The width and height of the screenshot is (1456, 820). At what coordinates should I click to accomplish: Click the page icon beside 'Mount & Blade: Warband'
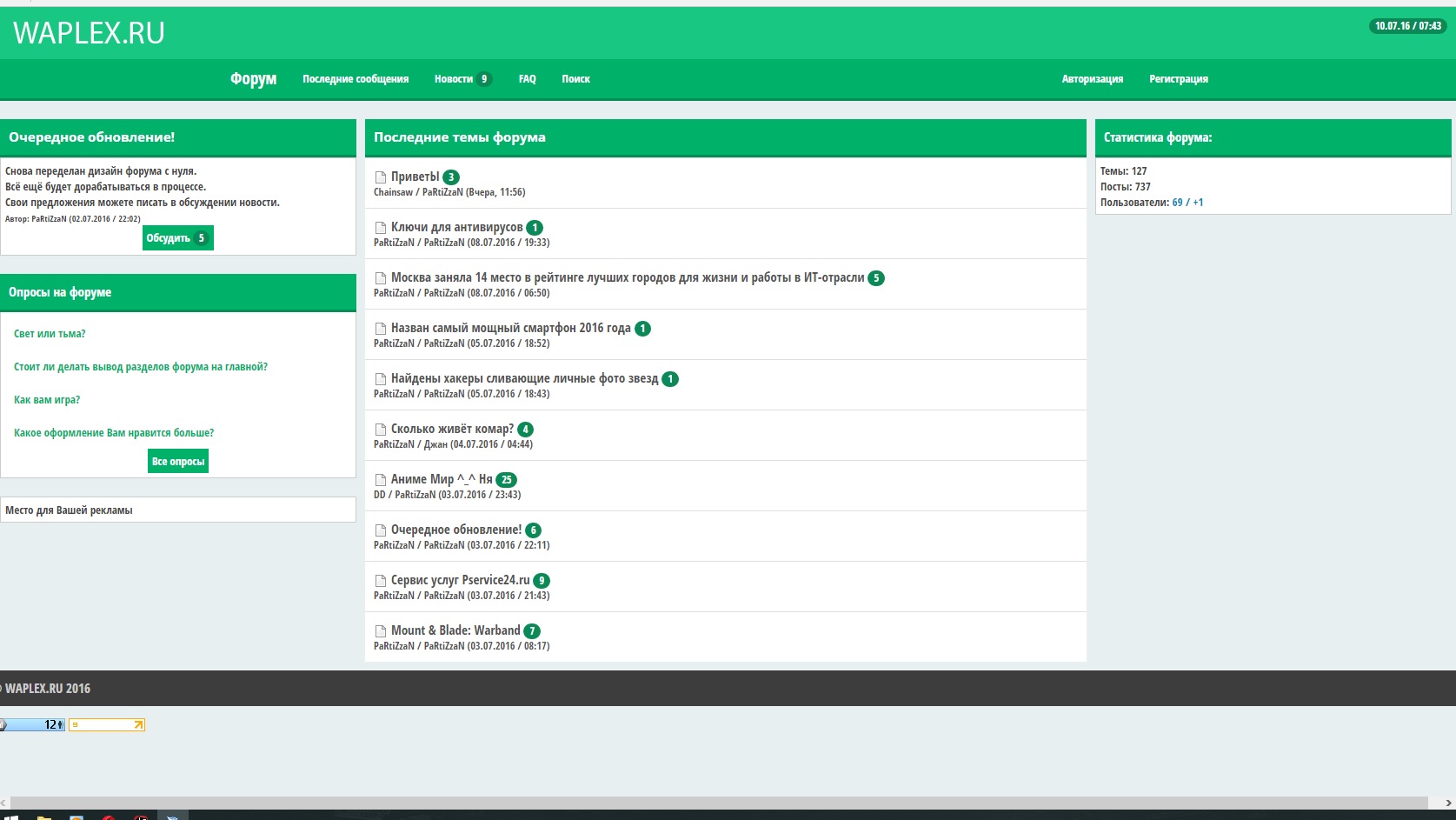380,631
